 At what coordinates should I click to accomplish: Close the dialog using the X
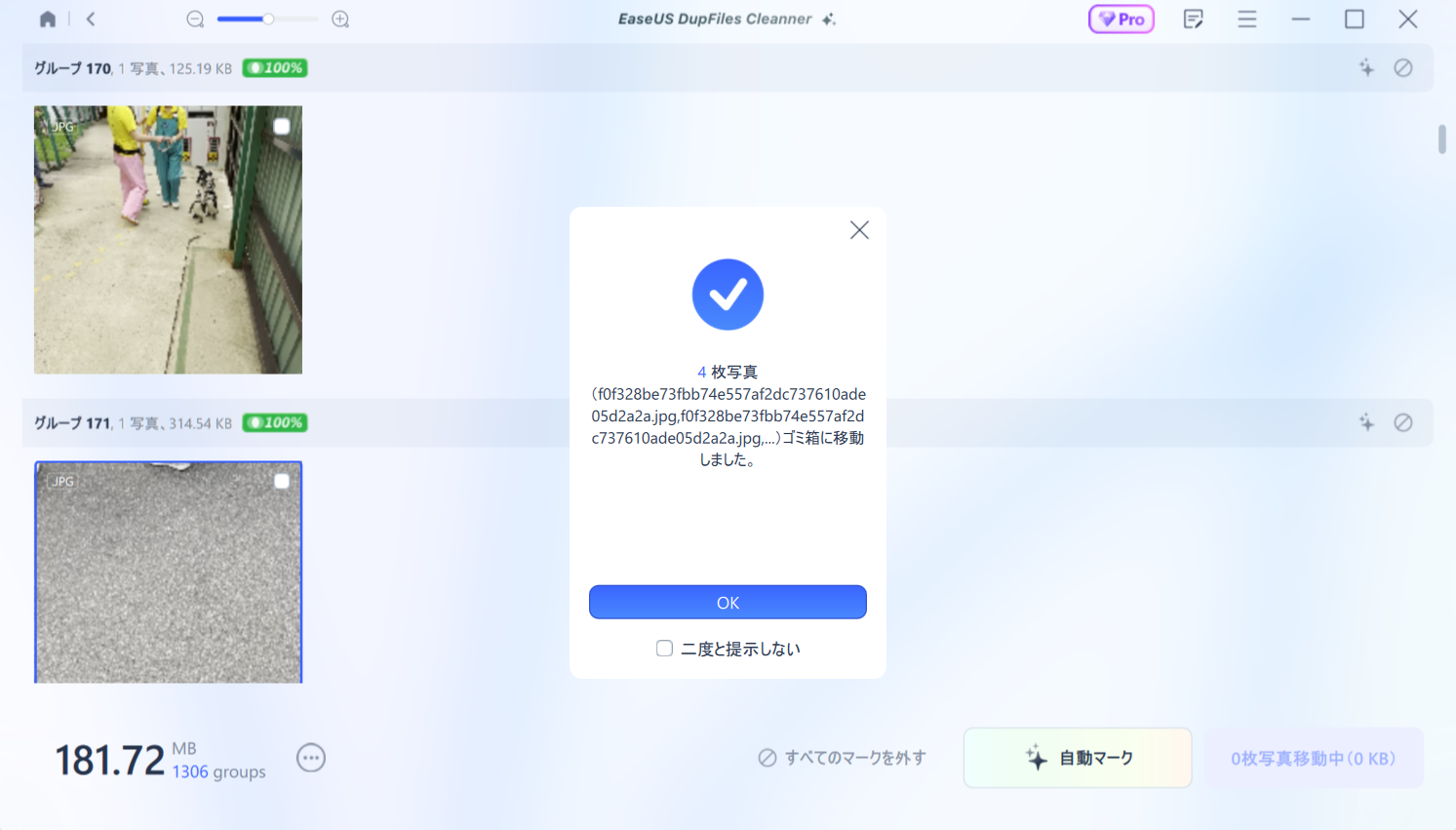click(x=859, y=230)
